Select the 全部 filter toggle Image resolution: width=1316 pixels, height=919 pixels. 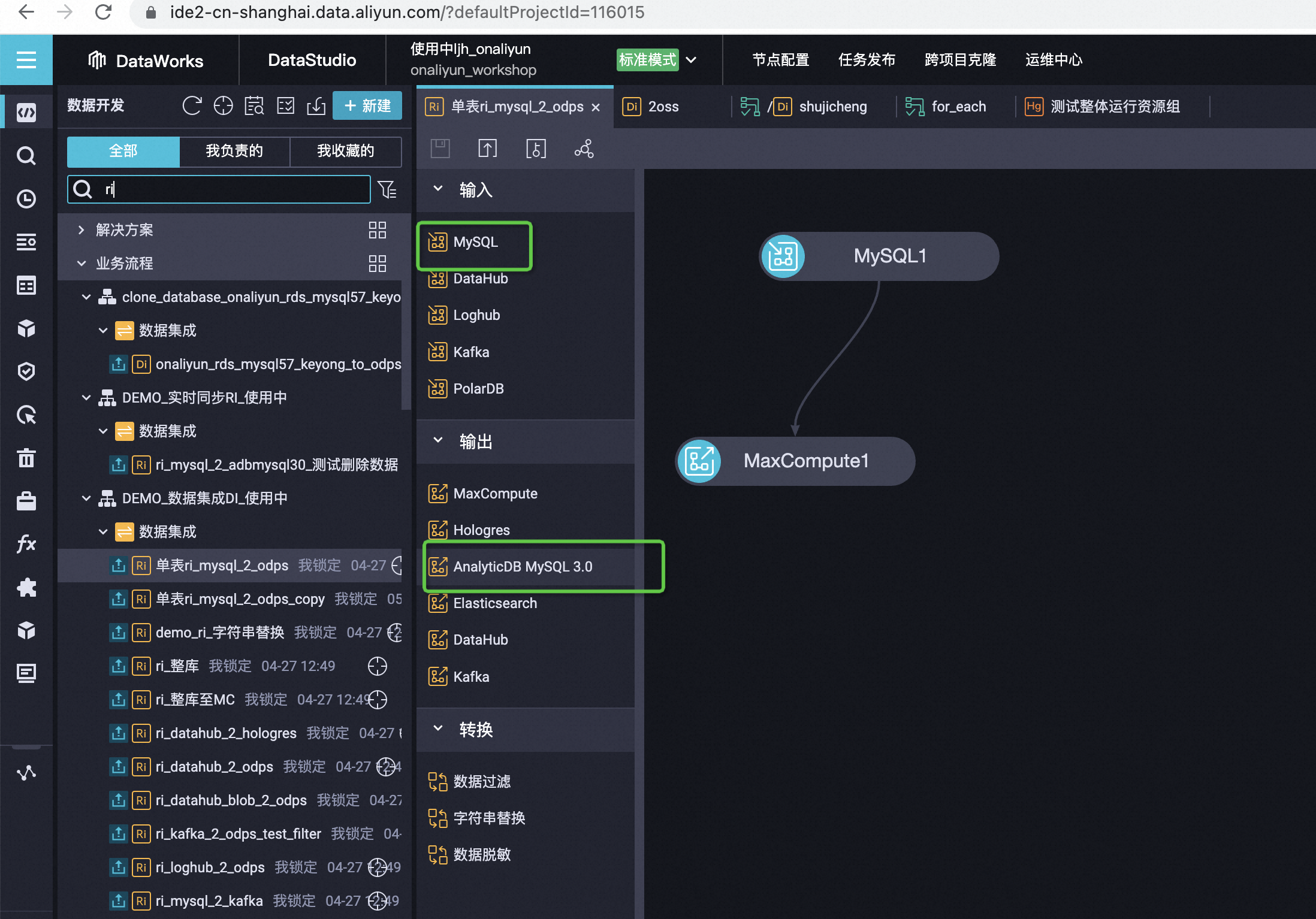pos(123,151)
